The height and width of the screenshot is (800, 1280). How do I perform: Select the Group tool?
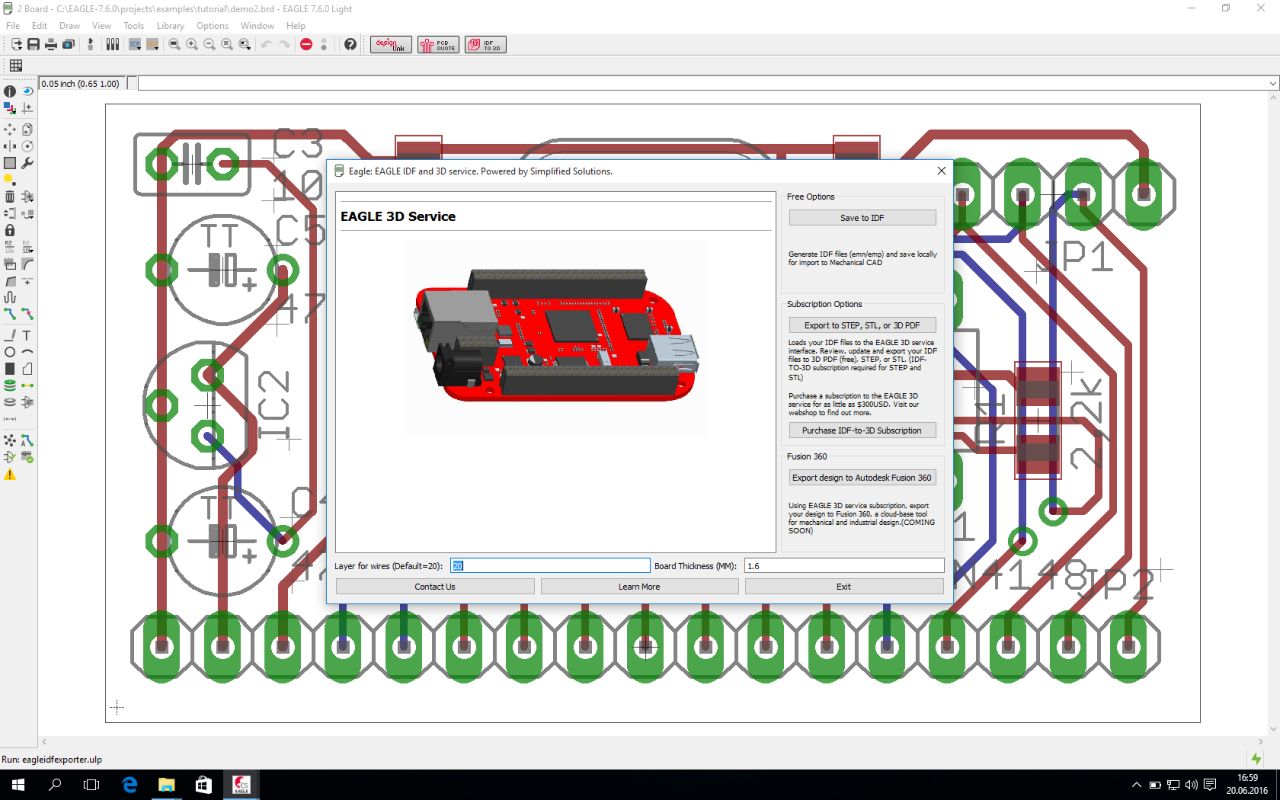coord(10,162)
